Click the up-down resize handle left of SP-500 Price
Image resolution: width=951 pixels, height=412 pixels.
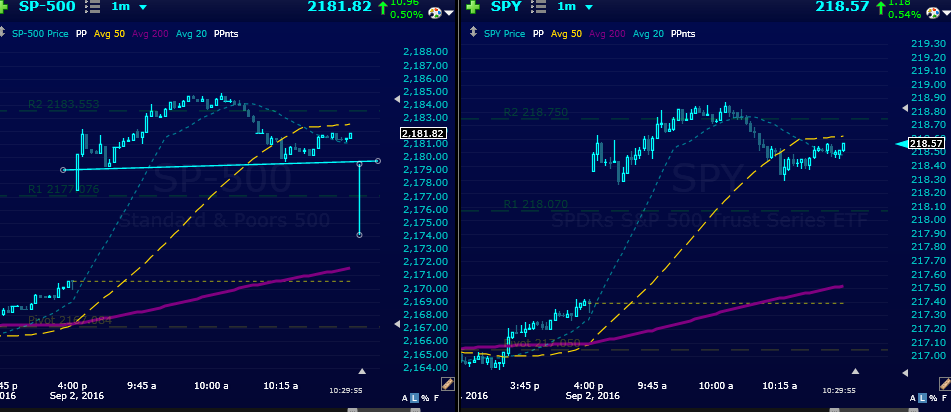(x=3, y=33)
